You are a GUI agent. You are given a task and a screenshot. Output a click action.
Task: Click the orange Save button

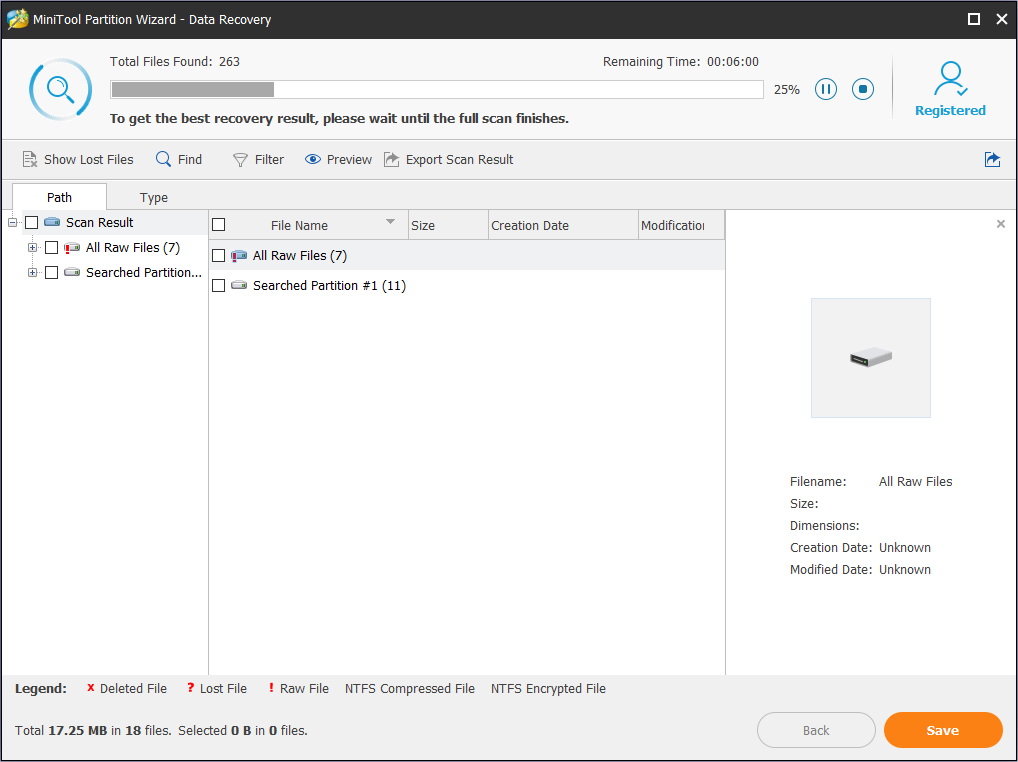pos(943,730)
